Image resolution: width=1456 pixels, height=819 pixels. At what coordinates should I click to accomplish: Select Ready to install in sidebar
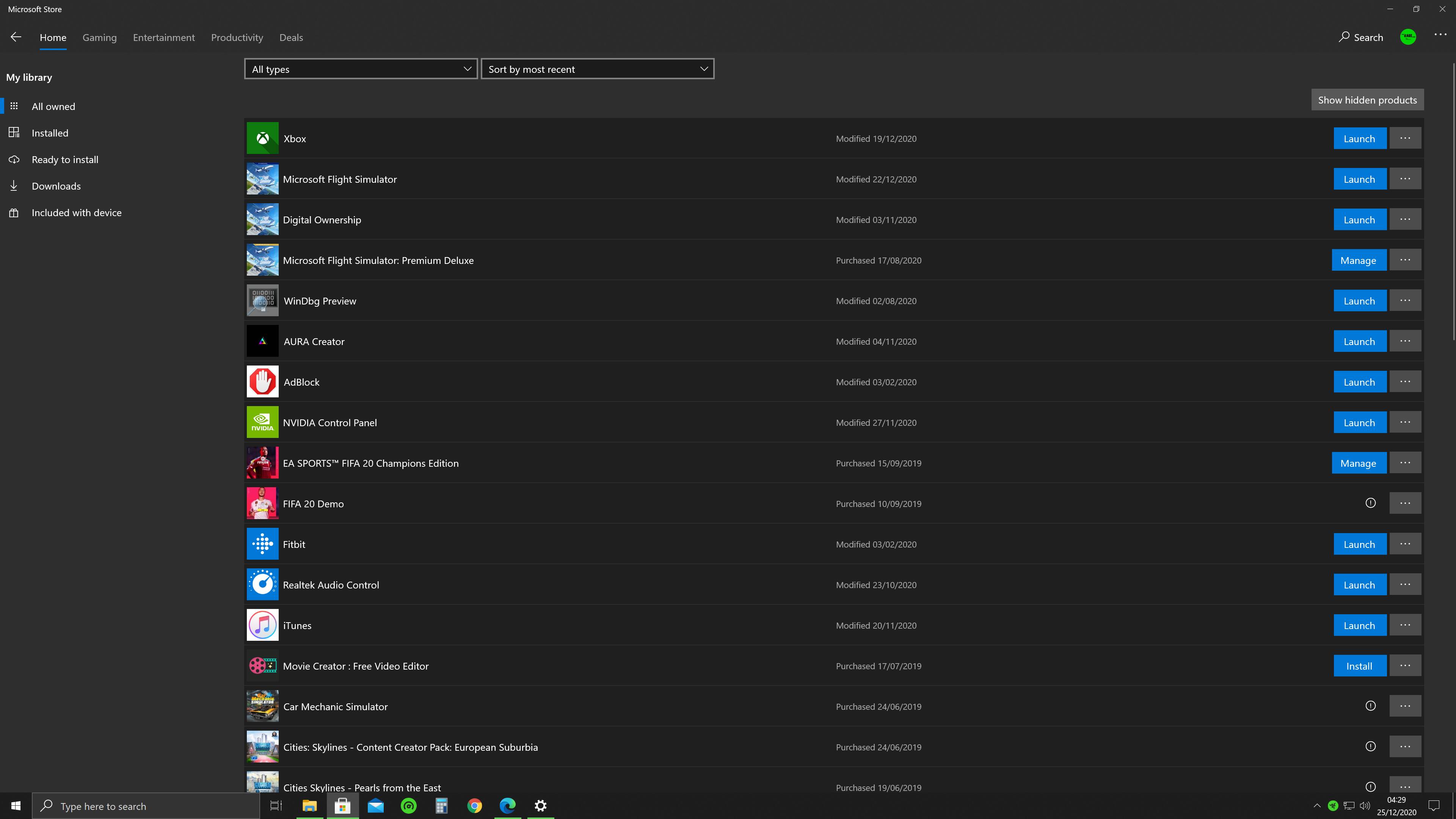[64, 159]
